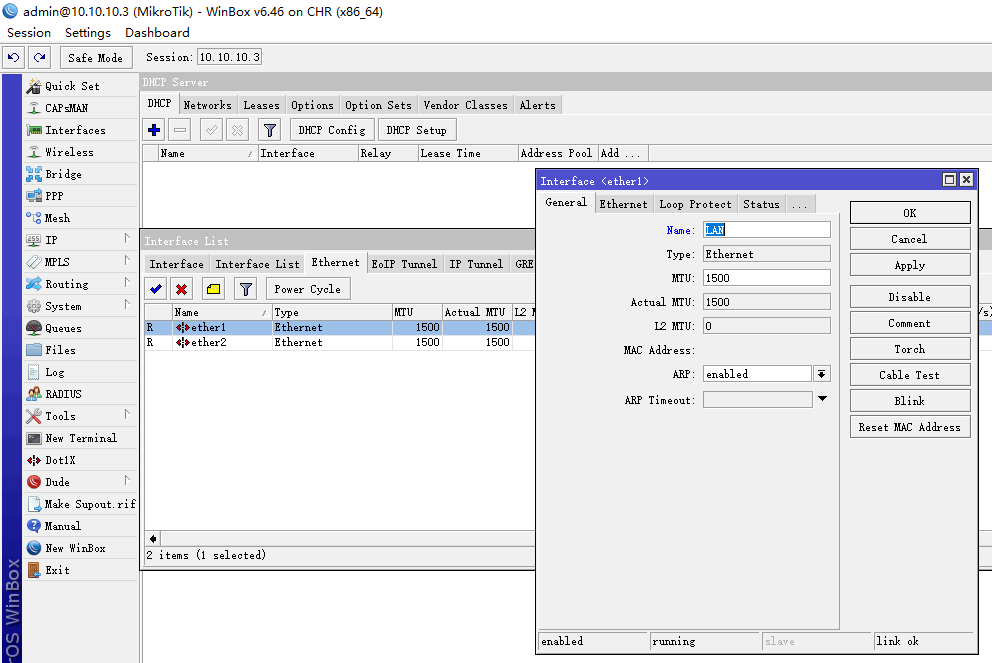
Task: Click OK in the ether1 dialog
Action: (910, 213)
